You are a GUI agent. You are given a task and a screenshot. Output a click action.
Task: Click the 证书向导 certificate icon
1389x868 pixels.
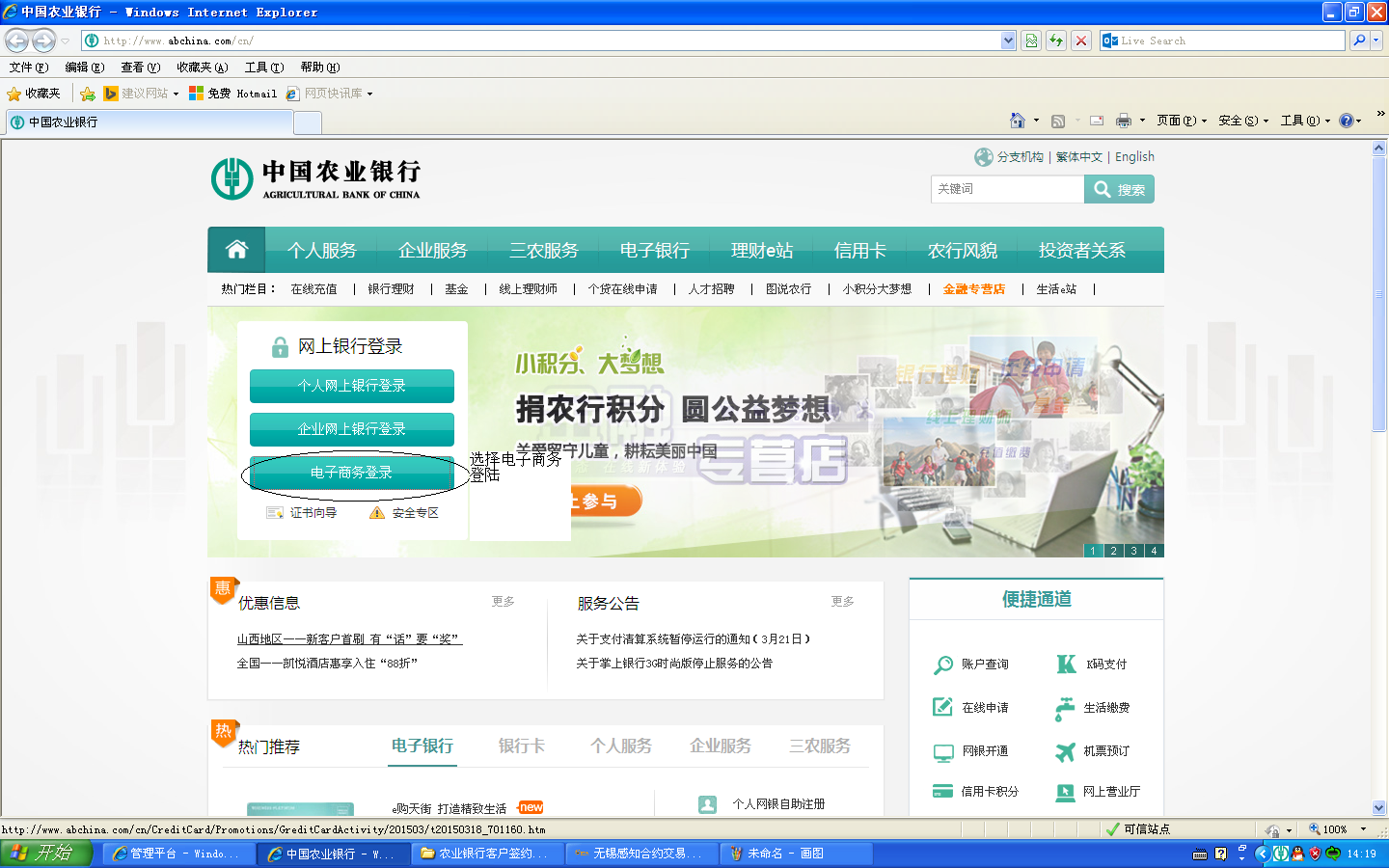275,513
